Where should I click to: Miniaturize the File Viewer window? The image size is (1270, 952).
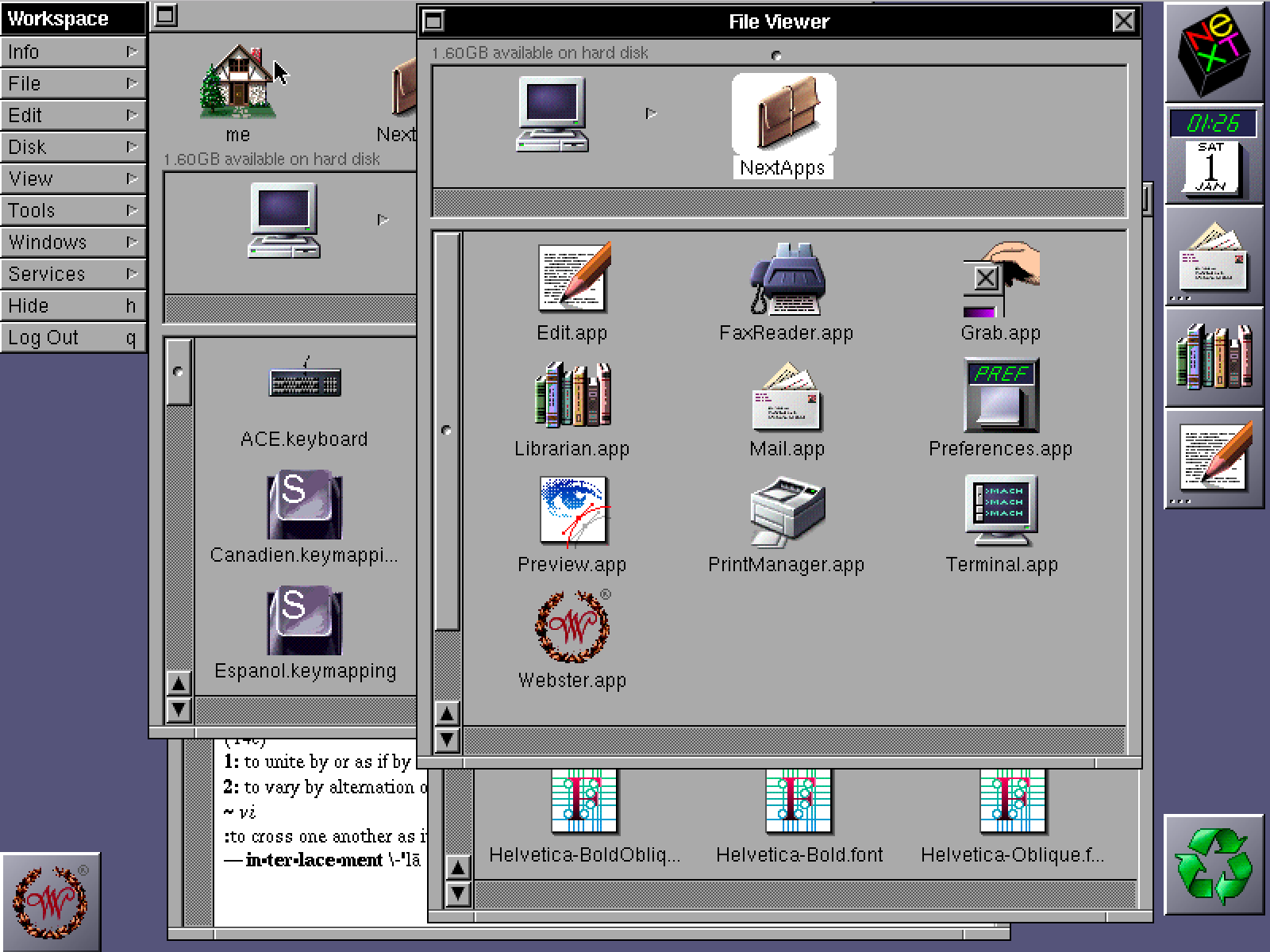tap(433, 21)
